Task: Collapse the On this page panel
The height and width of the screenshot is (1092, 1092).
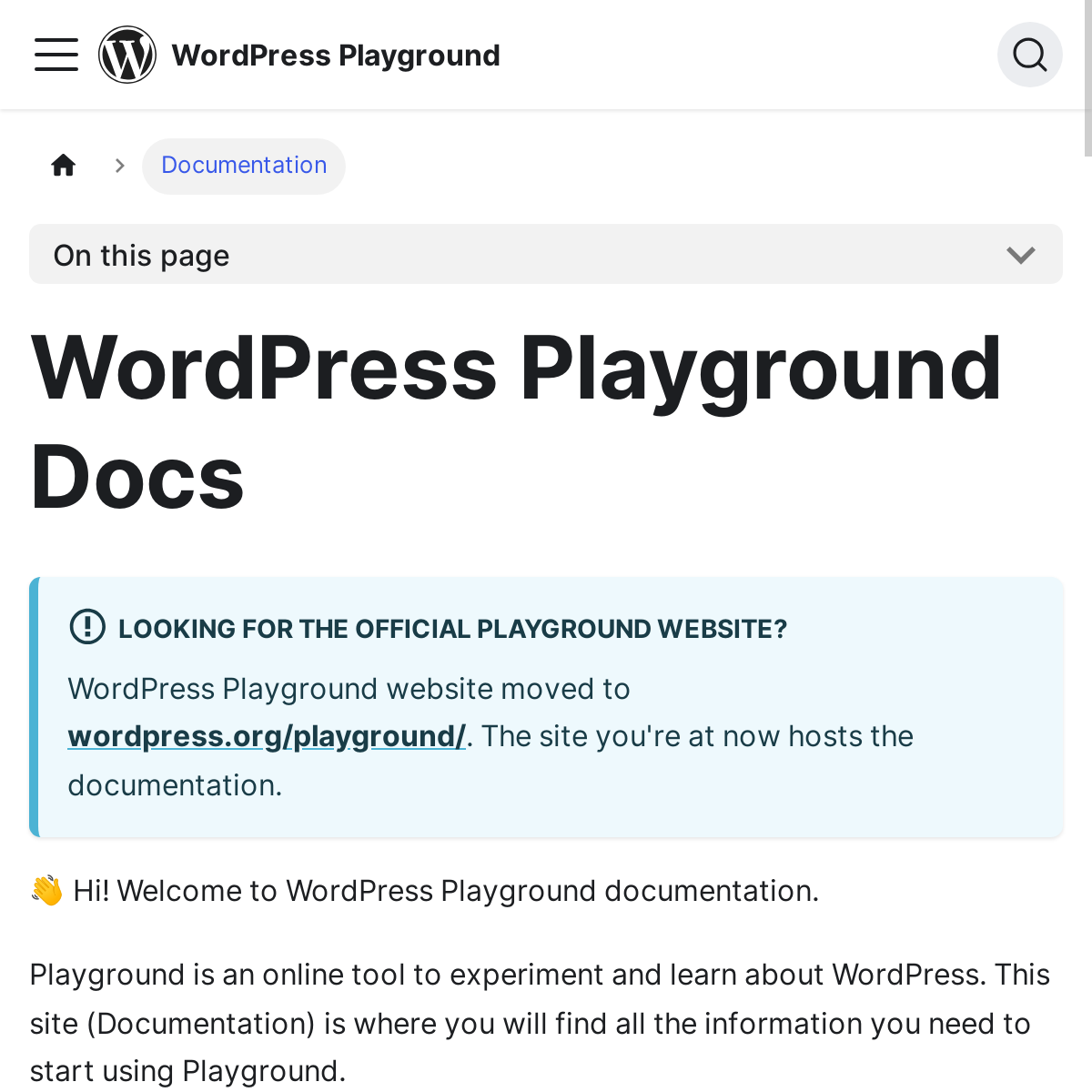Action: coord(546,254)
